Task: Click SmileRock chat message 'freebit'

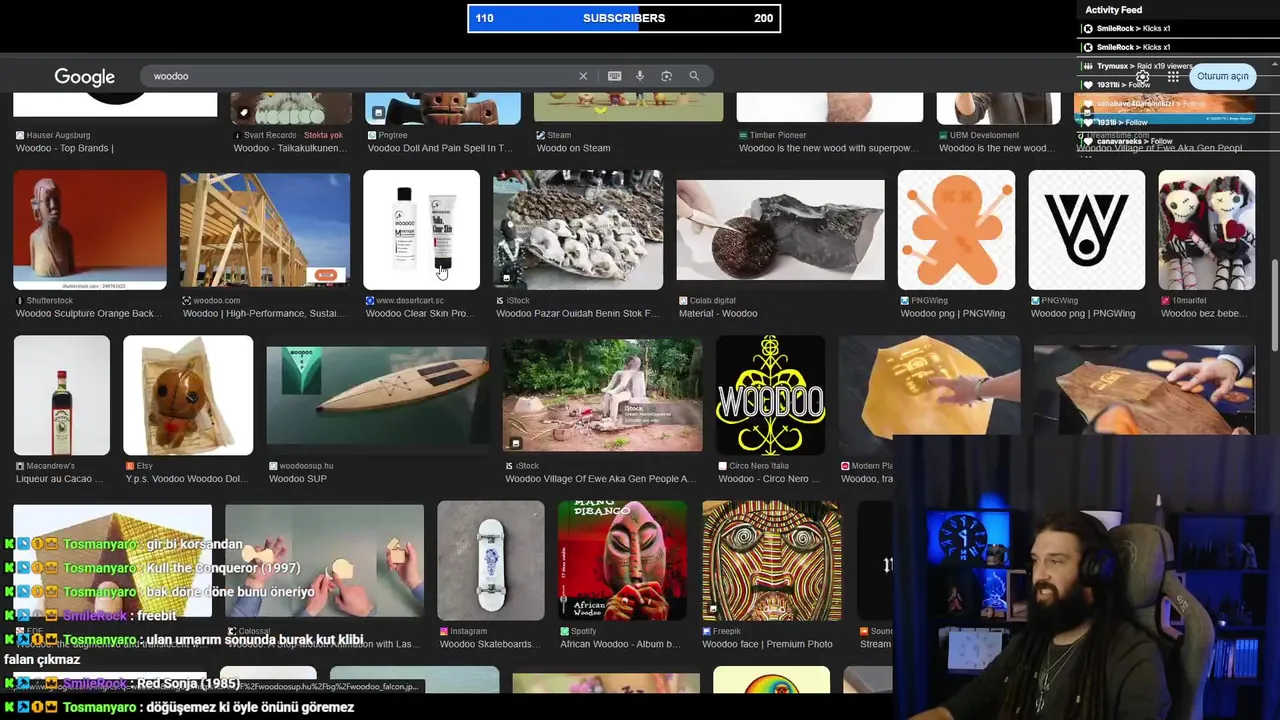Action: (156, 616)
